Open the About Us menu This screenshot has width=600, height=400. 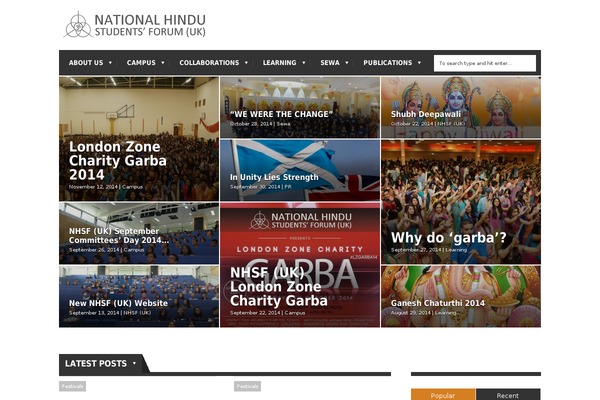point(86,63)
